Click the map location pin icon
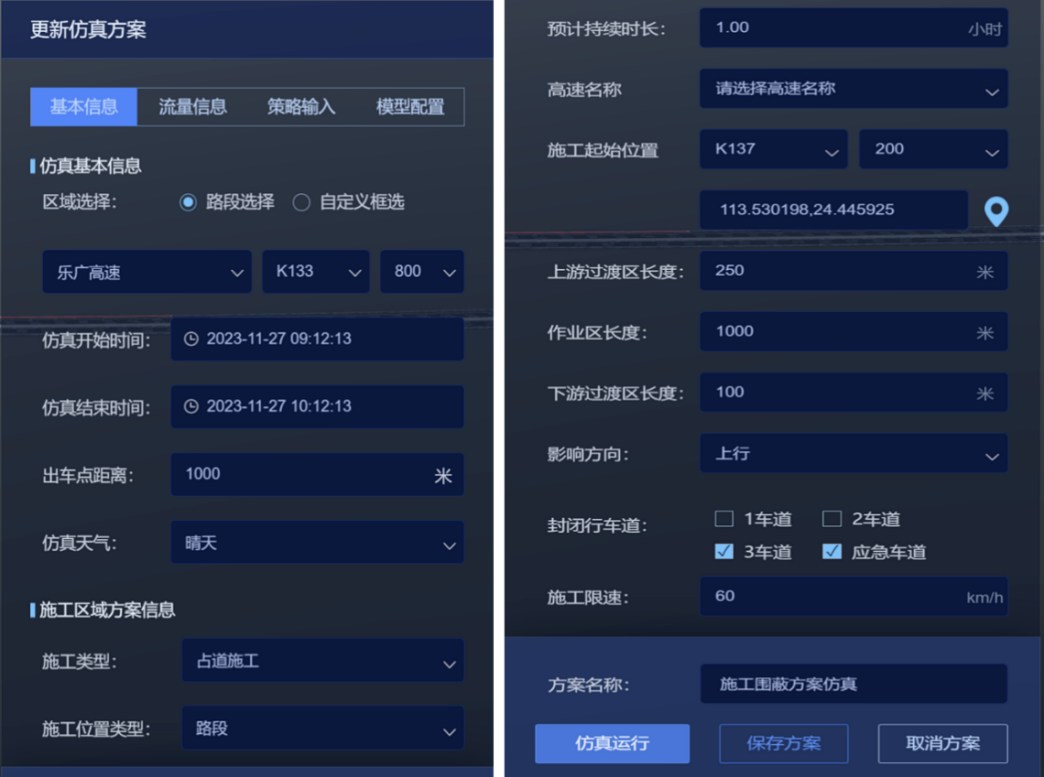The width and height of the screenshot is (1044, 777). tap(996, 212)
